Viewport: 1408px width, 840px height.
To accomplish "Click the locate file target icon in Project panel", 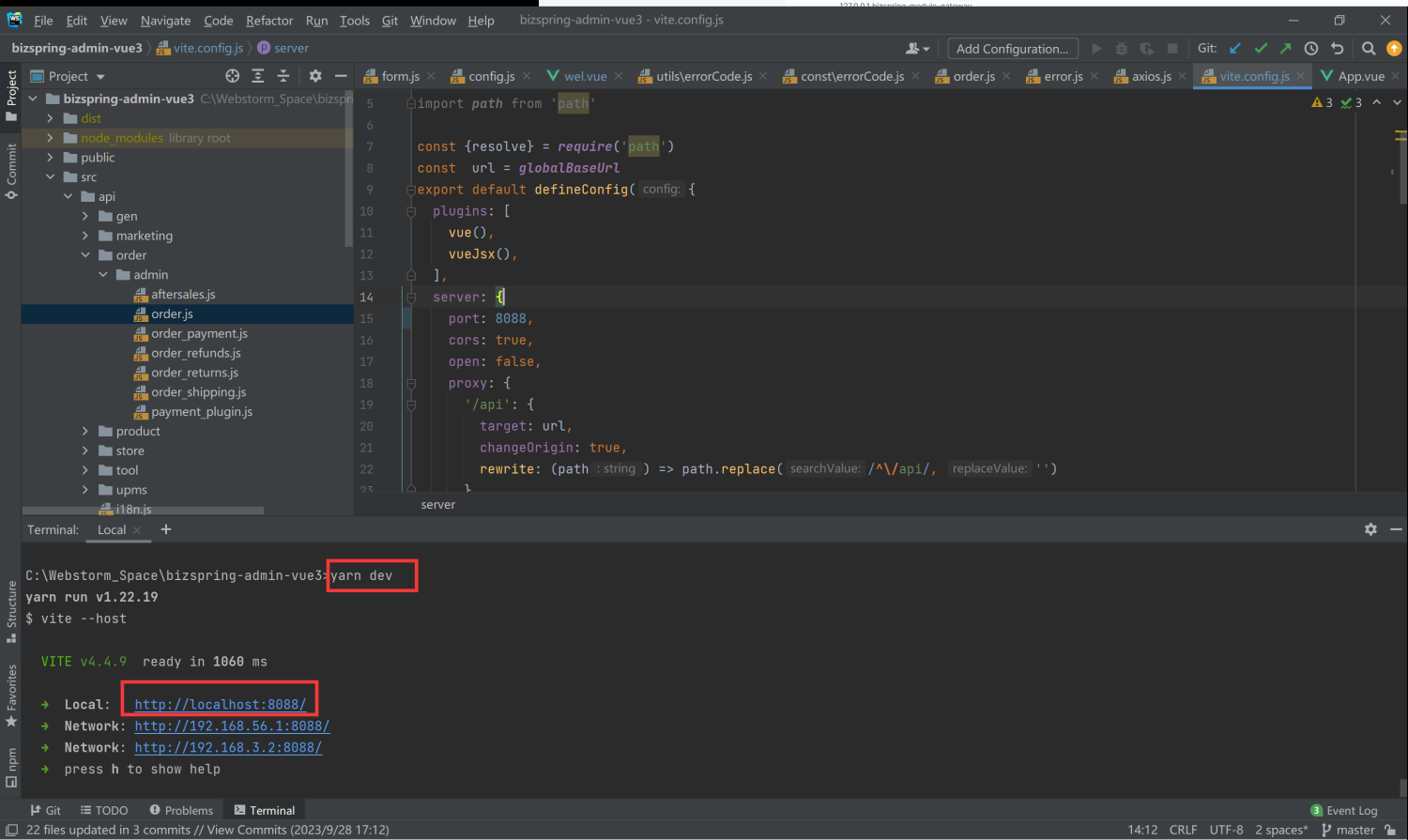I will (x=233, y=76).
